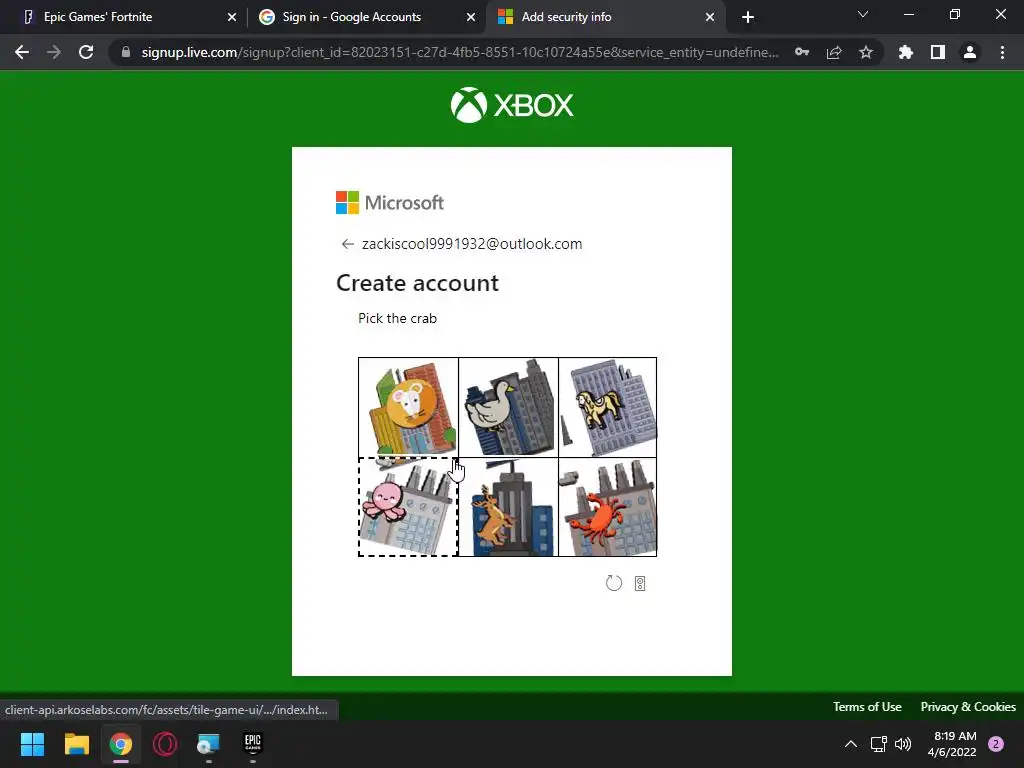1024x768 pixels.
Task: Open Chrome three-dot menu
Action: click(x=1002, y=52)
